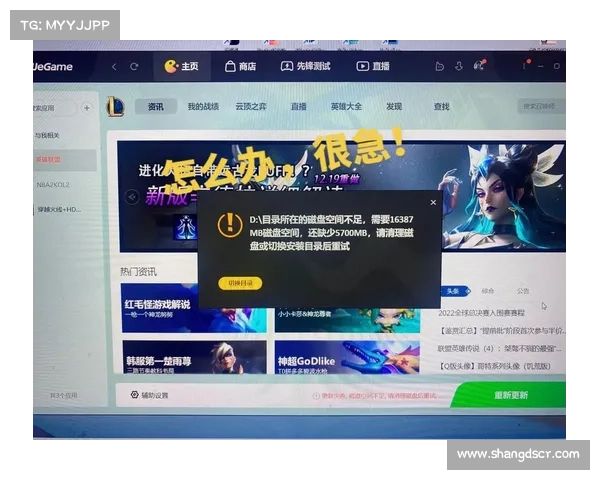Open the 英雄大全 tab

pyautogui.click(x=346, y=106)
